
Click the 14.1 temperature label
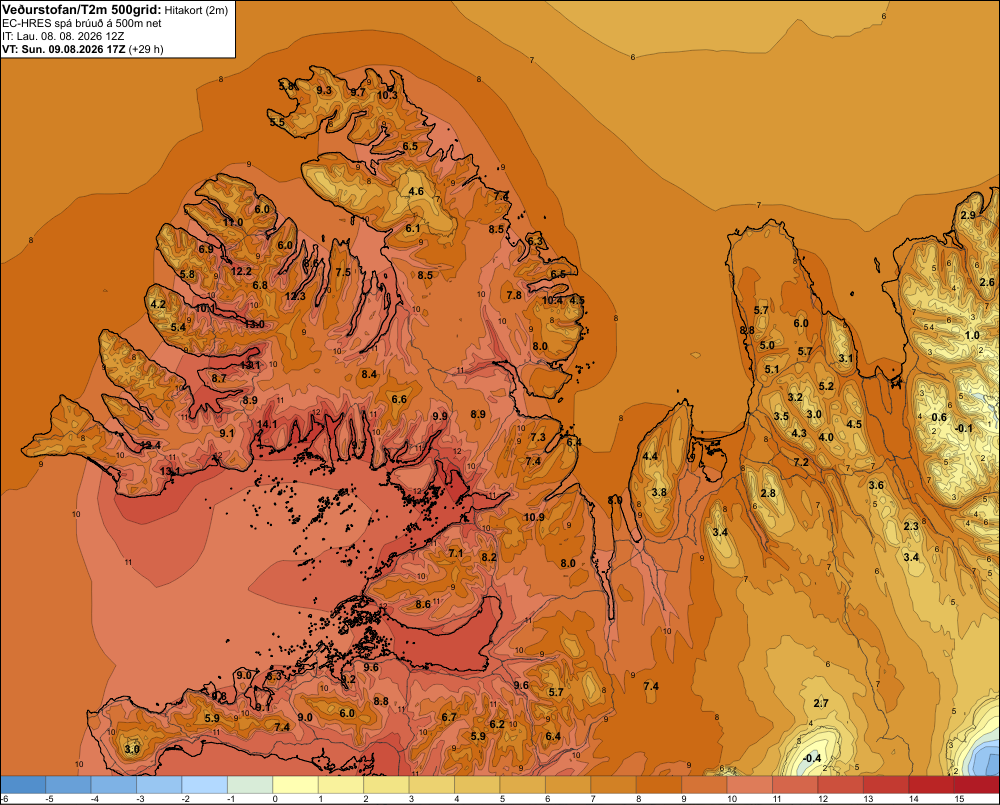(267, 424)
